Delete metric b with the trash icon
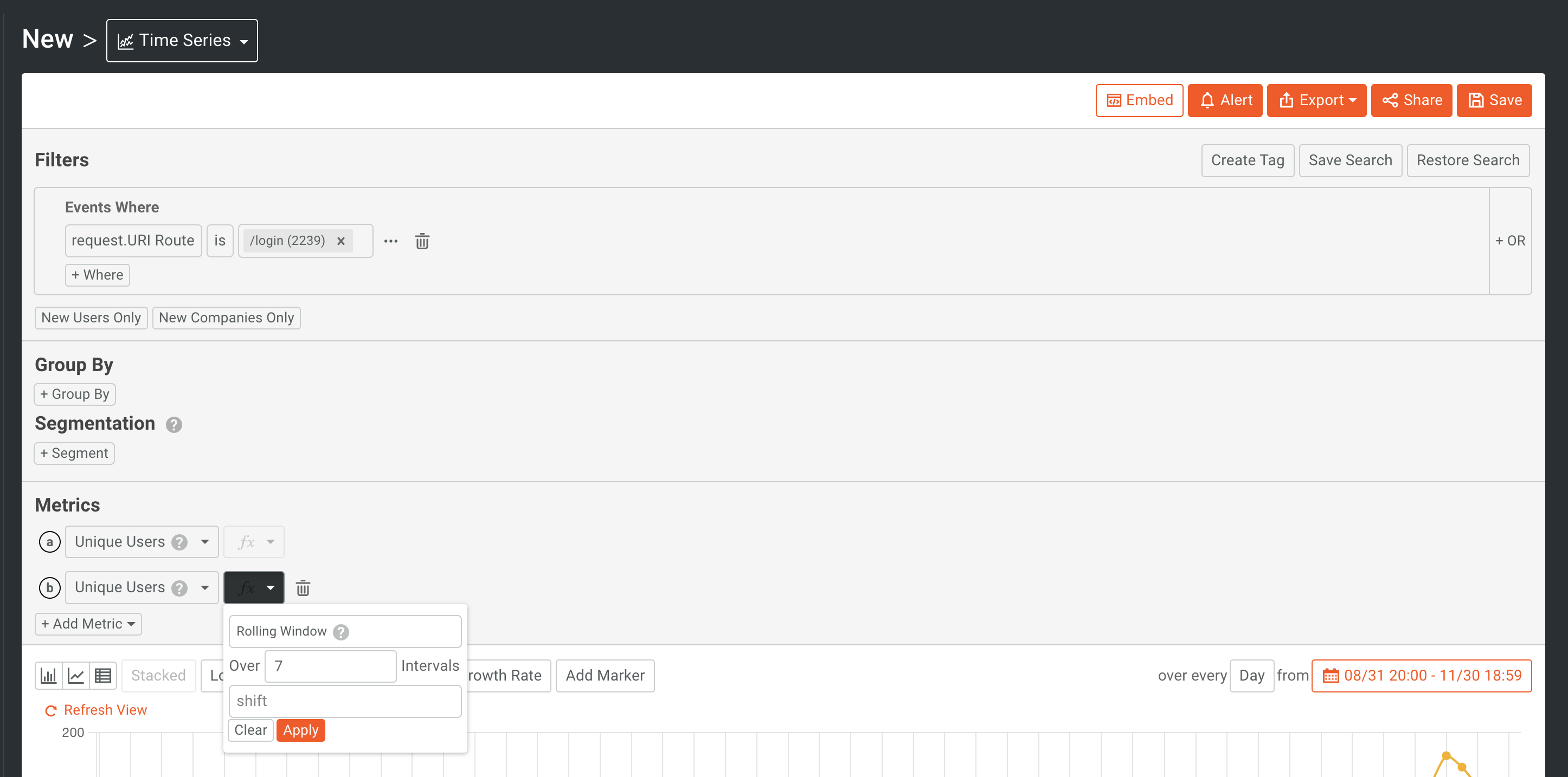Viewport: 1568px width, 777px height. 303,587
